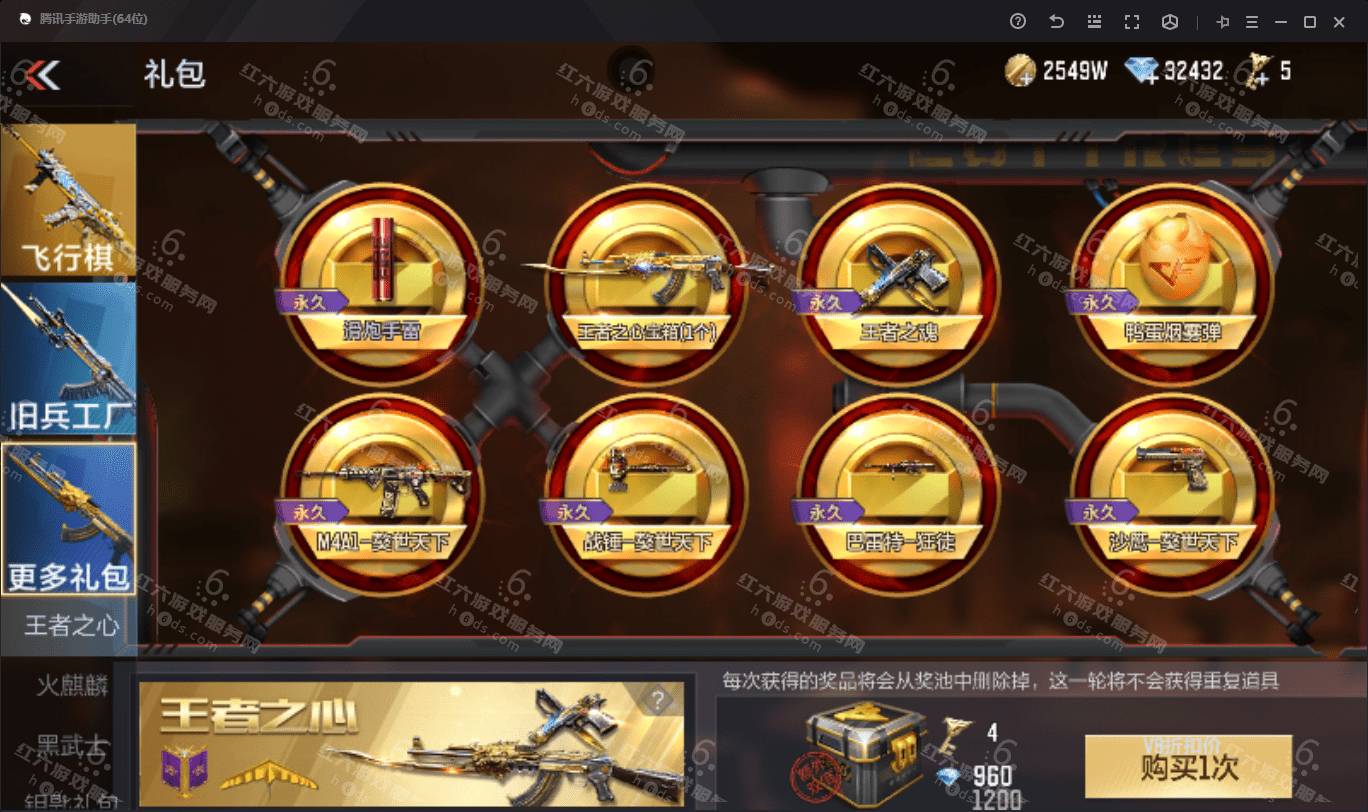Image resolution: width=1368 pixels, height=812 pixels.
Task: Click the 购买1次 purchase button
Action: coord(1188,767)
